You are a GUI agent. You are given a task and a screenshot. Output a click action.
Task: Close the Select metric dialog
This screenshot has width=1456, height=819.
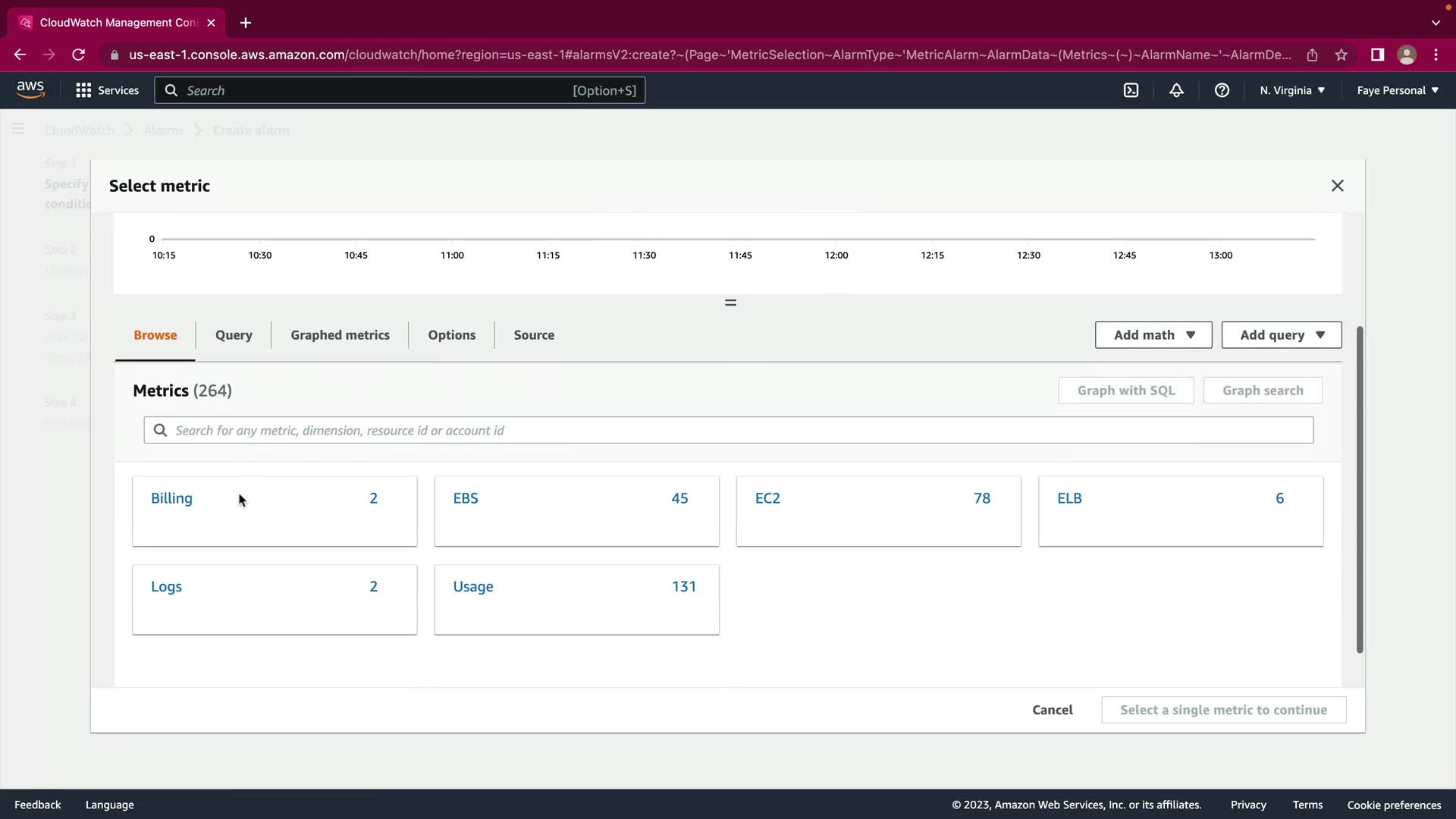tap(1337, 186)
